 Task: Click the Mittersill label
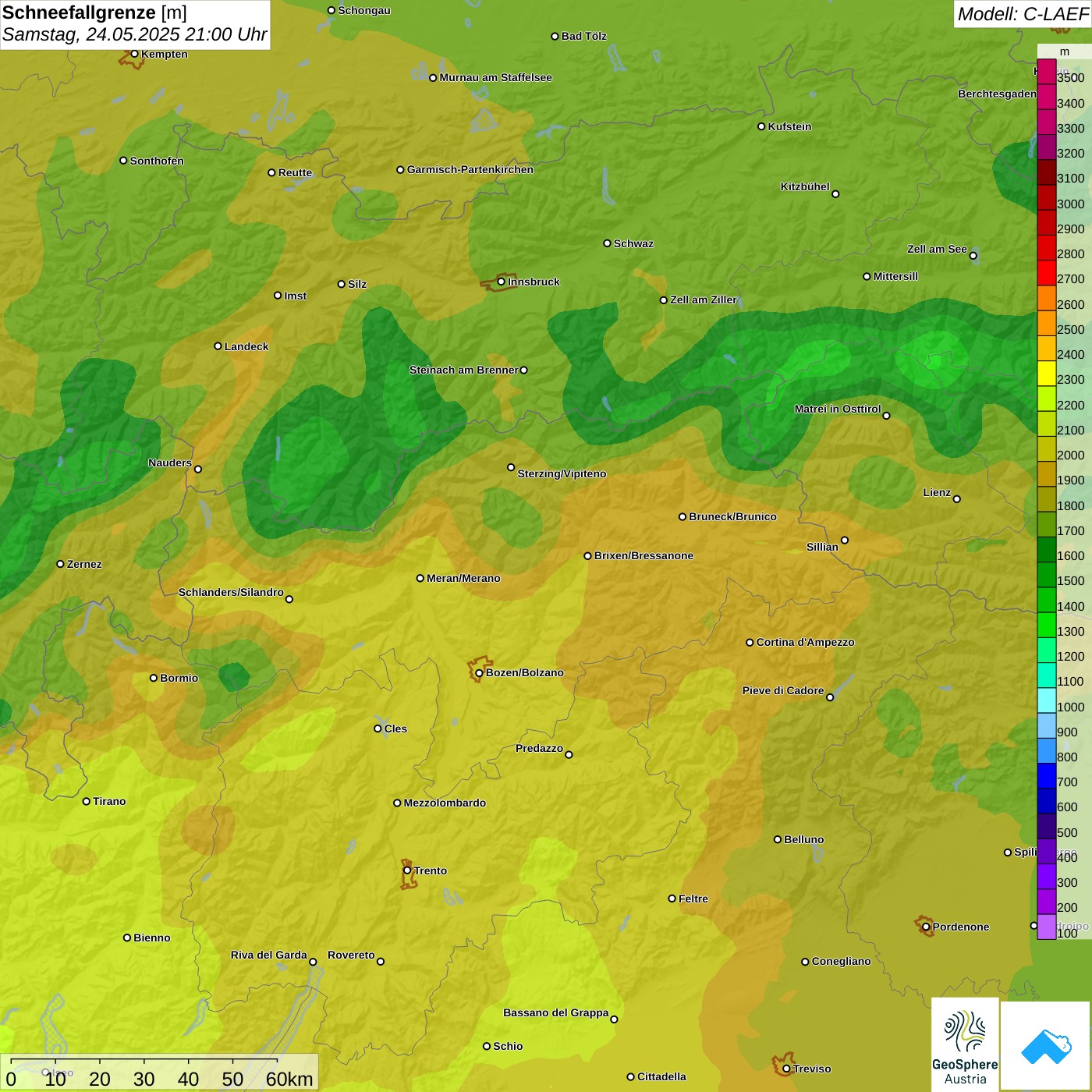click(x=895, y=276)
